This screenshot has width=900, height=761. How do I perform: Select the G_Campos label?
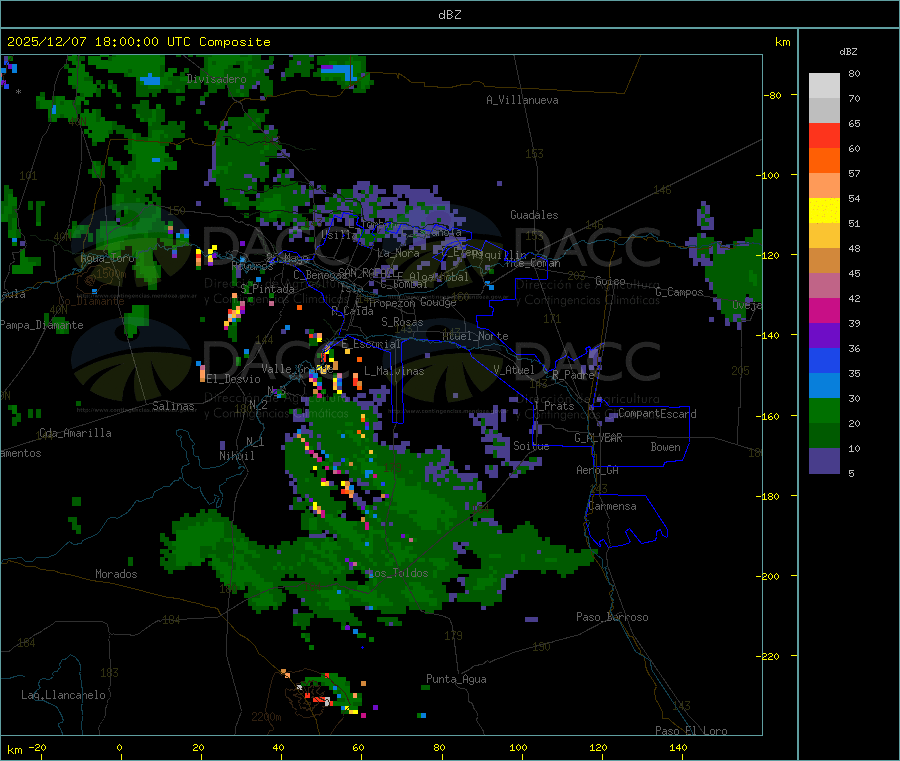click(x=680, y=292)
